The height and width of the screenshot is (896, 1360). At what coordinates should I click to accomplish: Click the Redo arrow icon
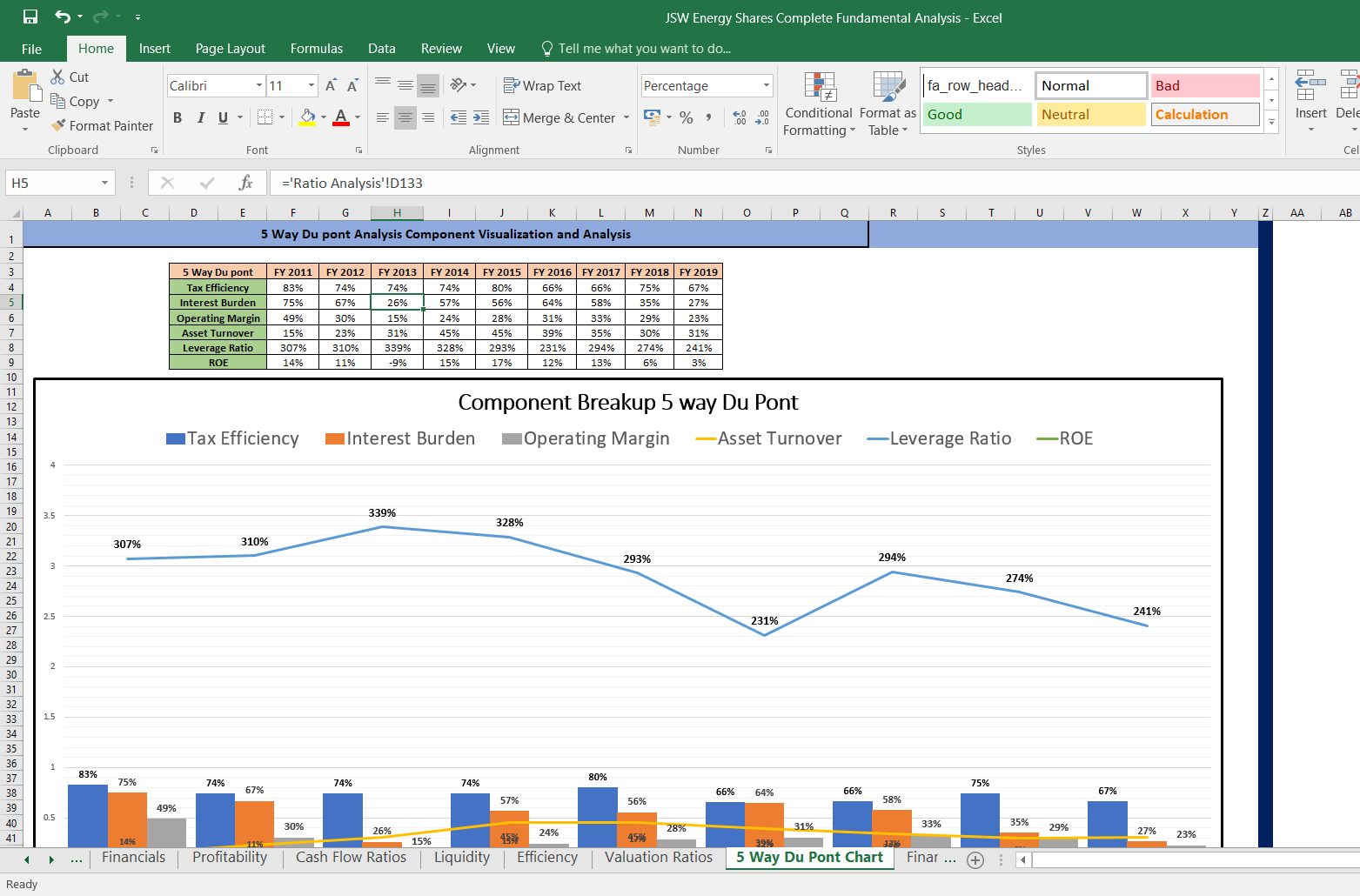click(101, 17)
